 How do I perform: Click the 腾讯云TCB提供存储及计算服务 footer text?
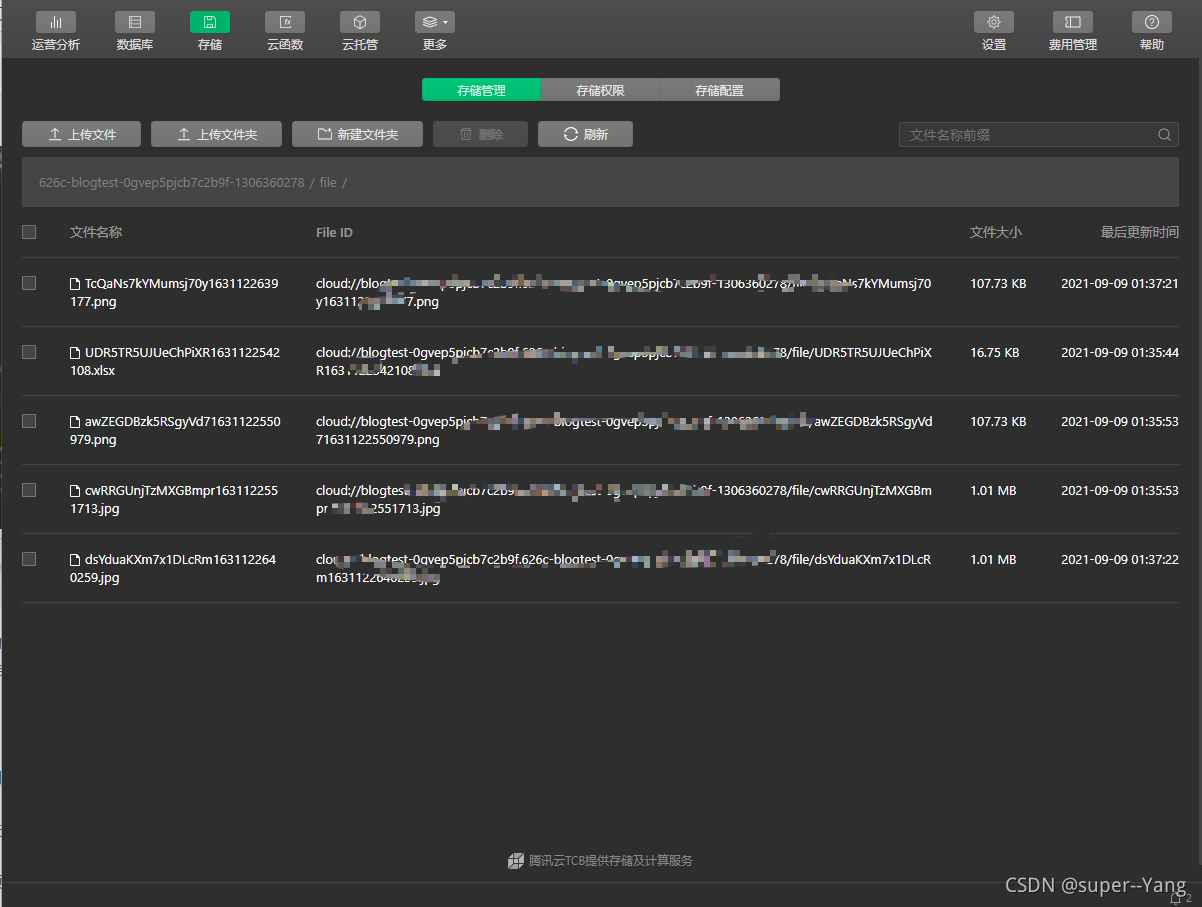[x=611, y=860]
